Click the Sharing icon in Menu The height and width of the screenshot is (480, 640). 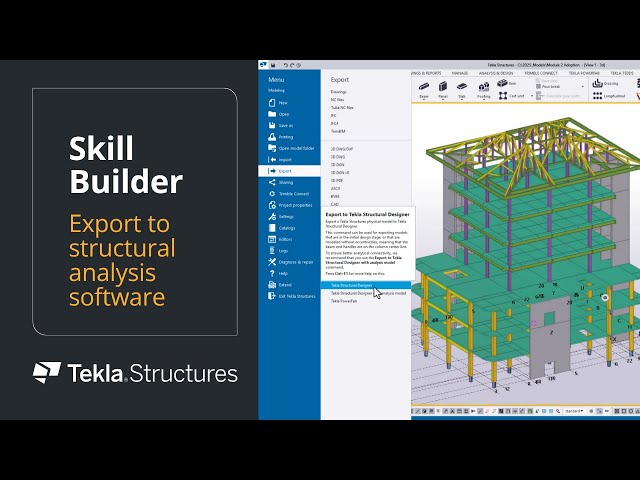(x=272, y=182)
